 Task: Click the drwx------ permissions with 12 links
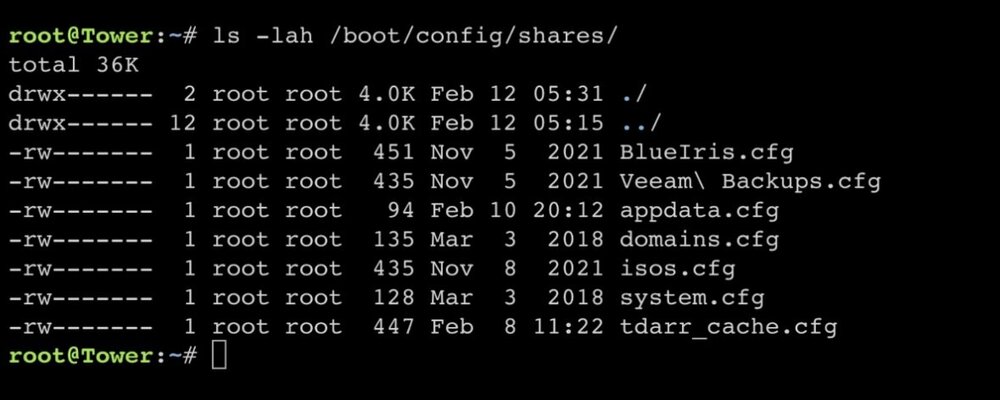(80, 123)
